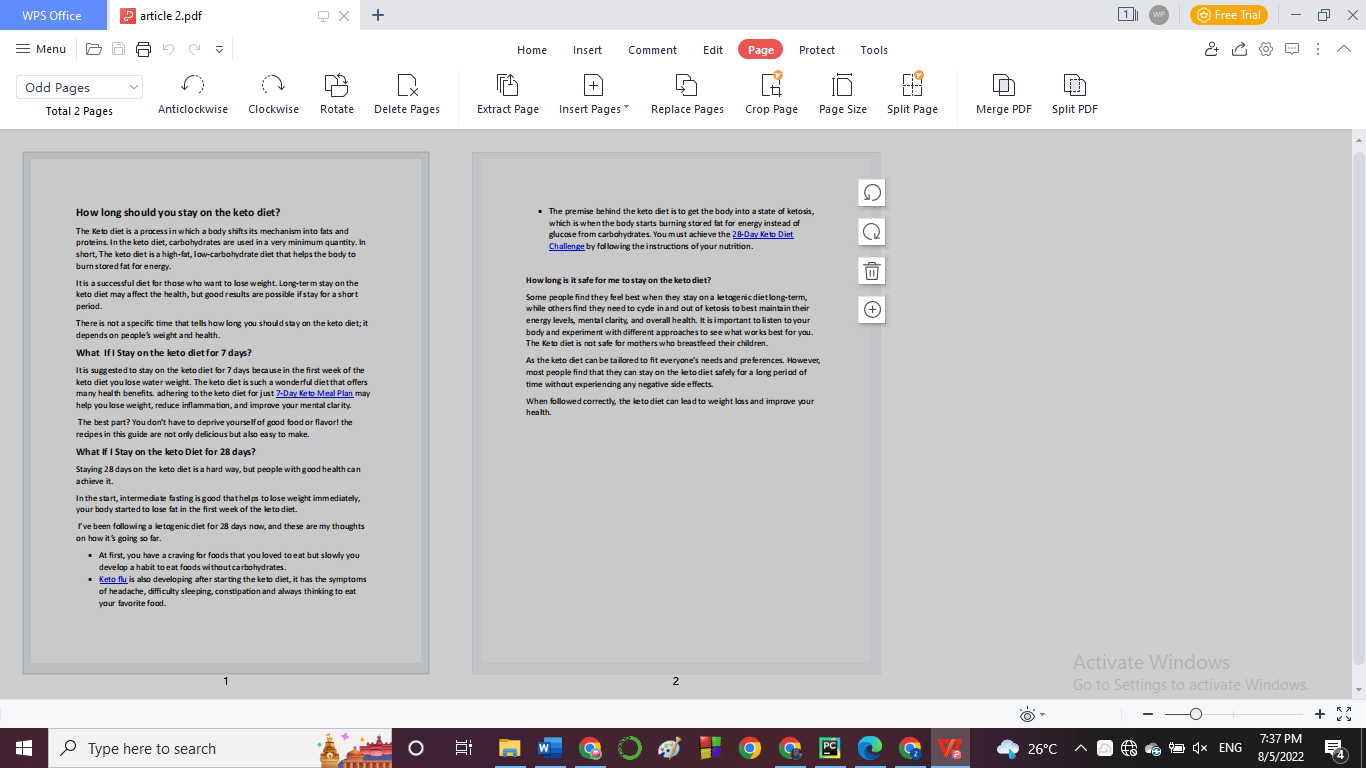Open the Comment ribbon tab
Viewport: 1366px width, 768px height.
point(652,49)
